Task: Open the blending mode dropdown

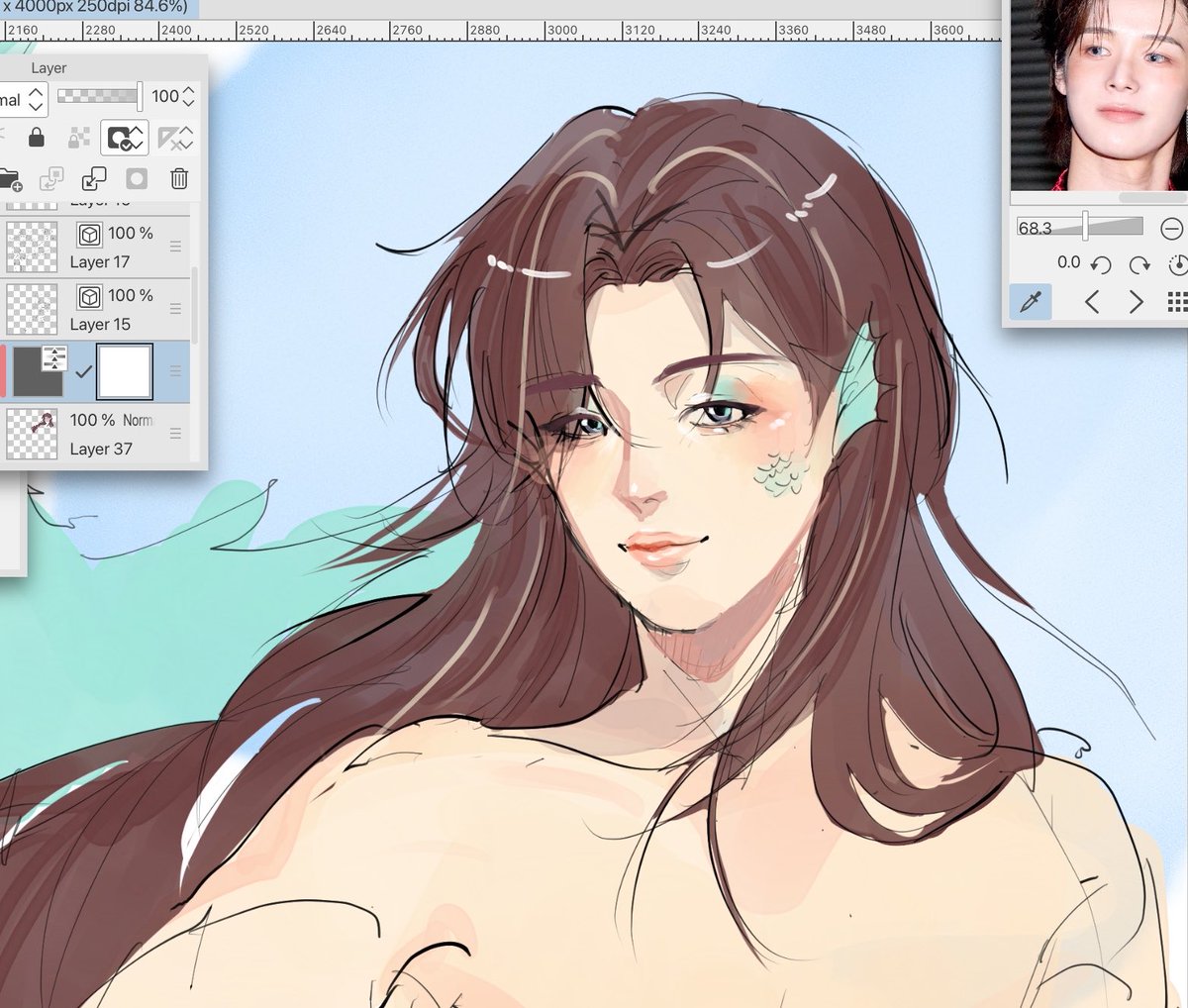Action: (22, 98)
